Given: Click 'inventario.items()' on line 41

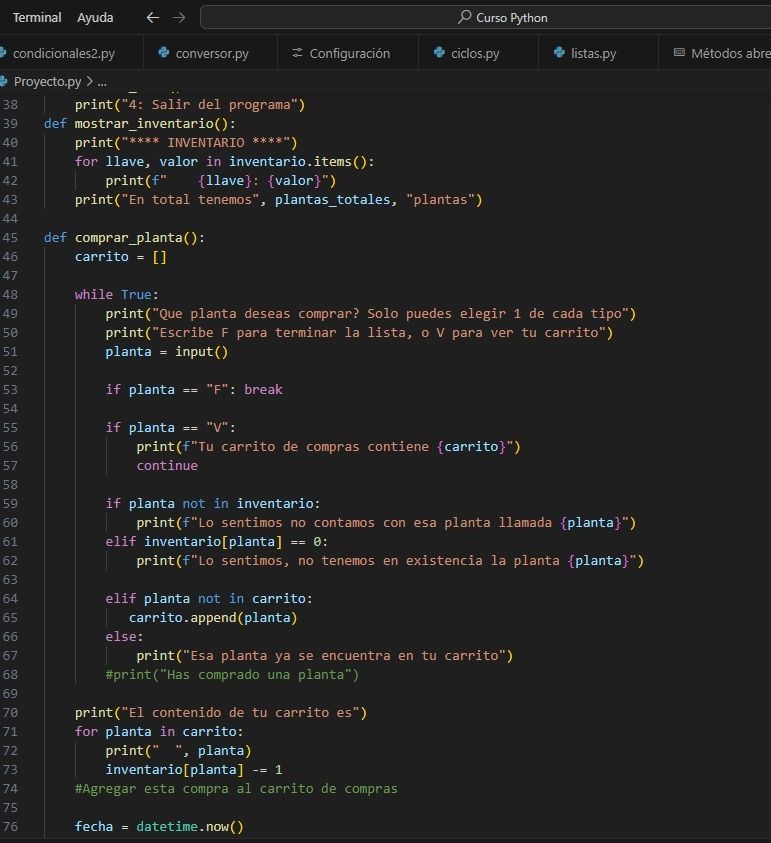Looking at the screenshot, I should [298, 162].
